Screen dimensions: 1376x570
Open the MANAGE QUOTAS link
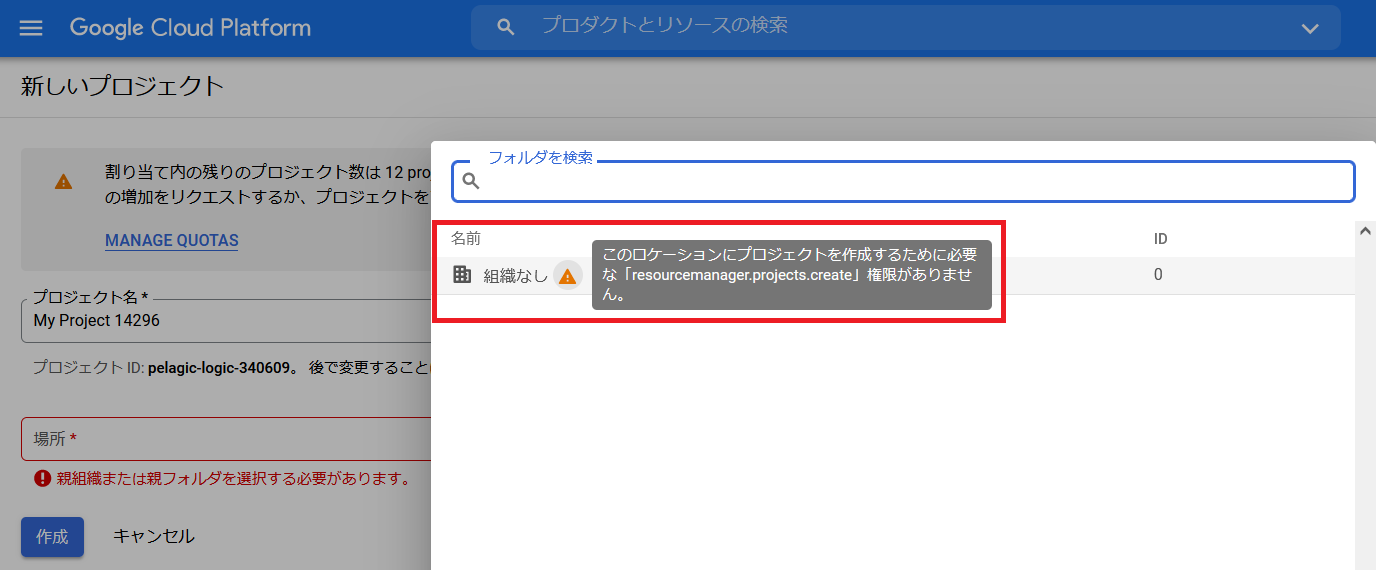[172, 240]
